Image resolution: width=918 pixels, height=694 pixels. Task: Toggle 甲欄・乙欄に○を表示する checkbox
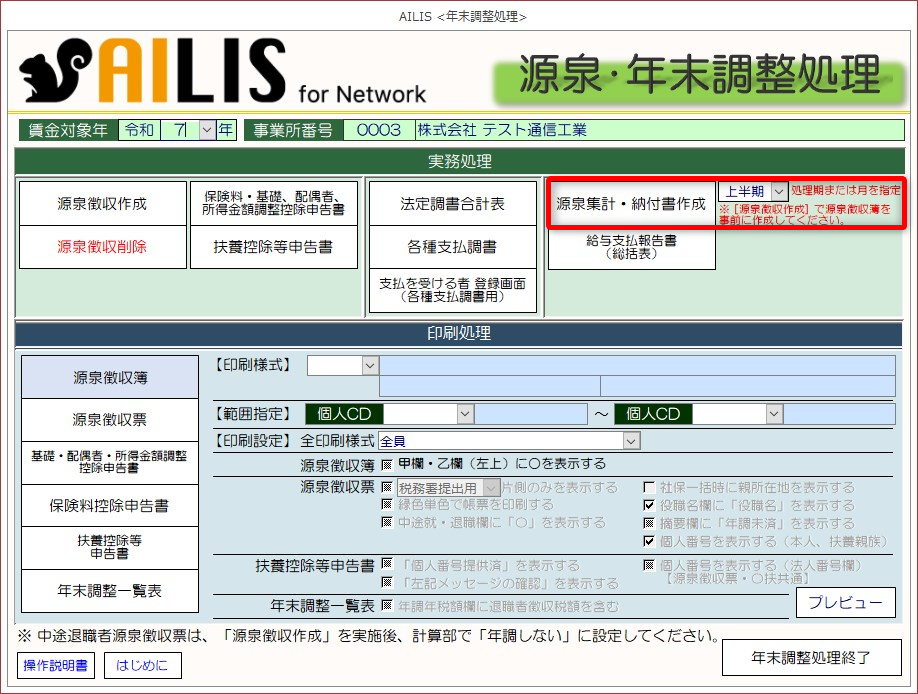pyautogui.click(x=387, y=464)
